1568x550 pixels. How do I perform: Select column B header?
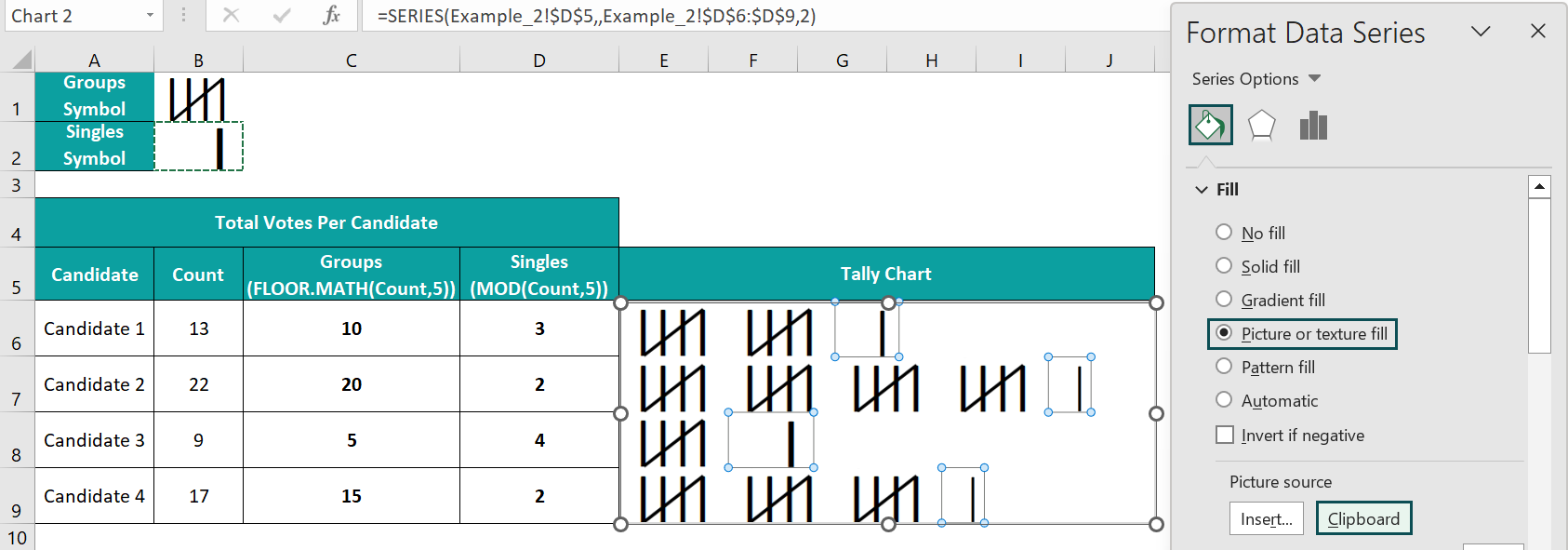[198, 60]
